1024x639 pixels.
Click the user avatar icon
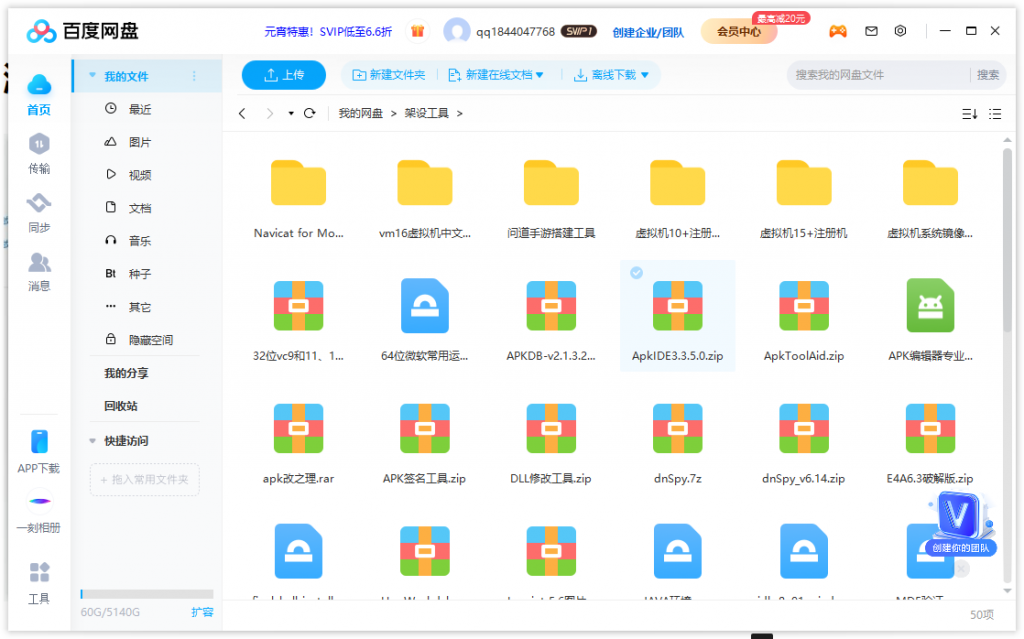coord(456,31)
